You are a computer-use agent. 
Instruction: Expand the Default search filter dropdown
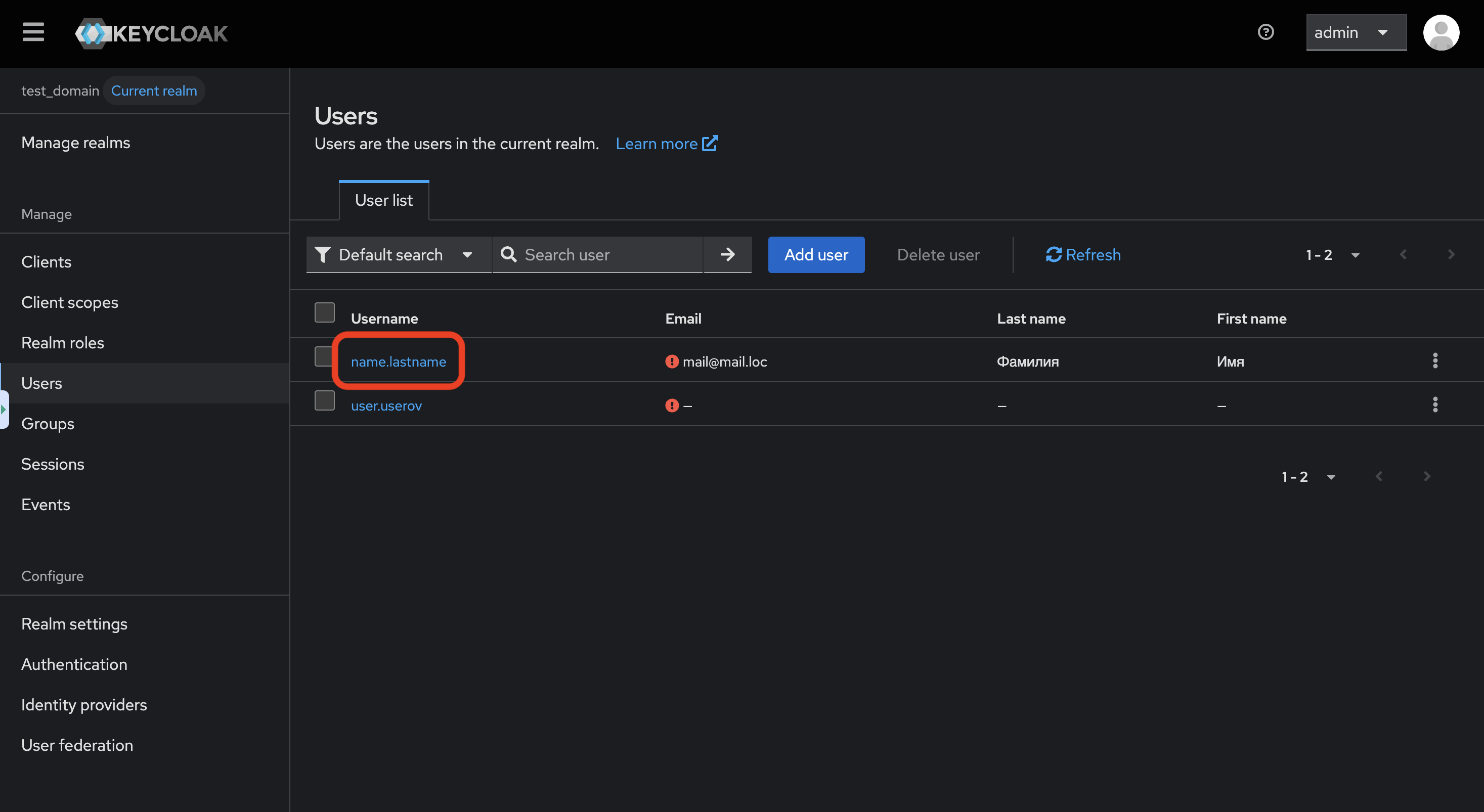tap(398, 254)
